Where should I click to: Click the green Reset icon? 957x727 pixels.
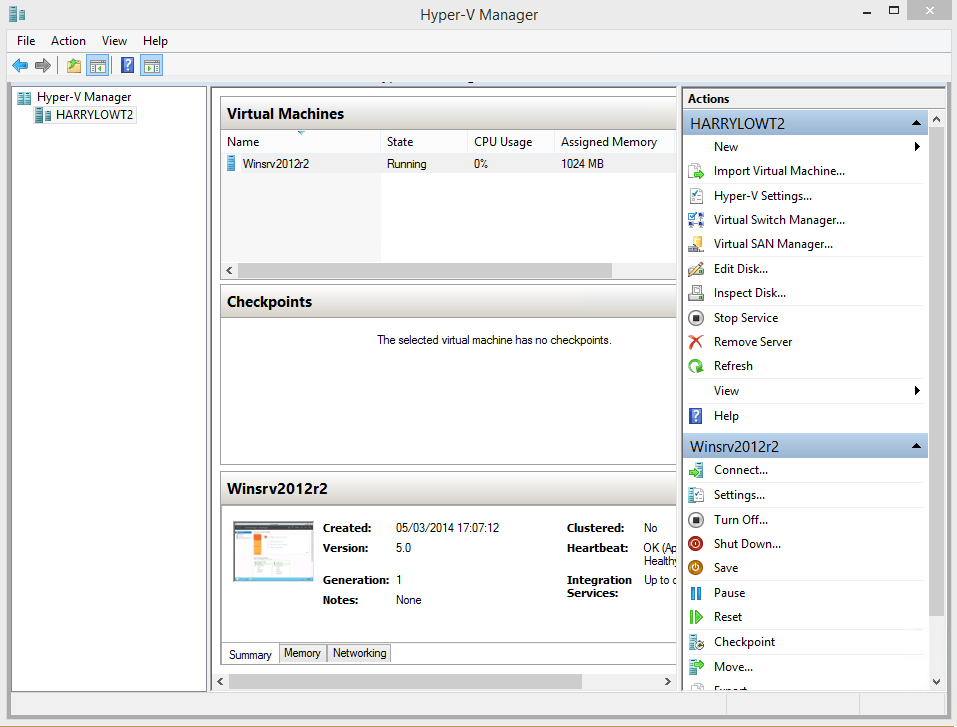pos(696,617)
